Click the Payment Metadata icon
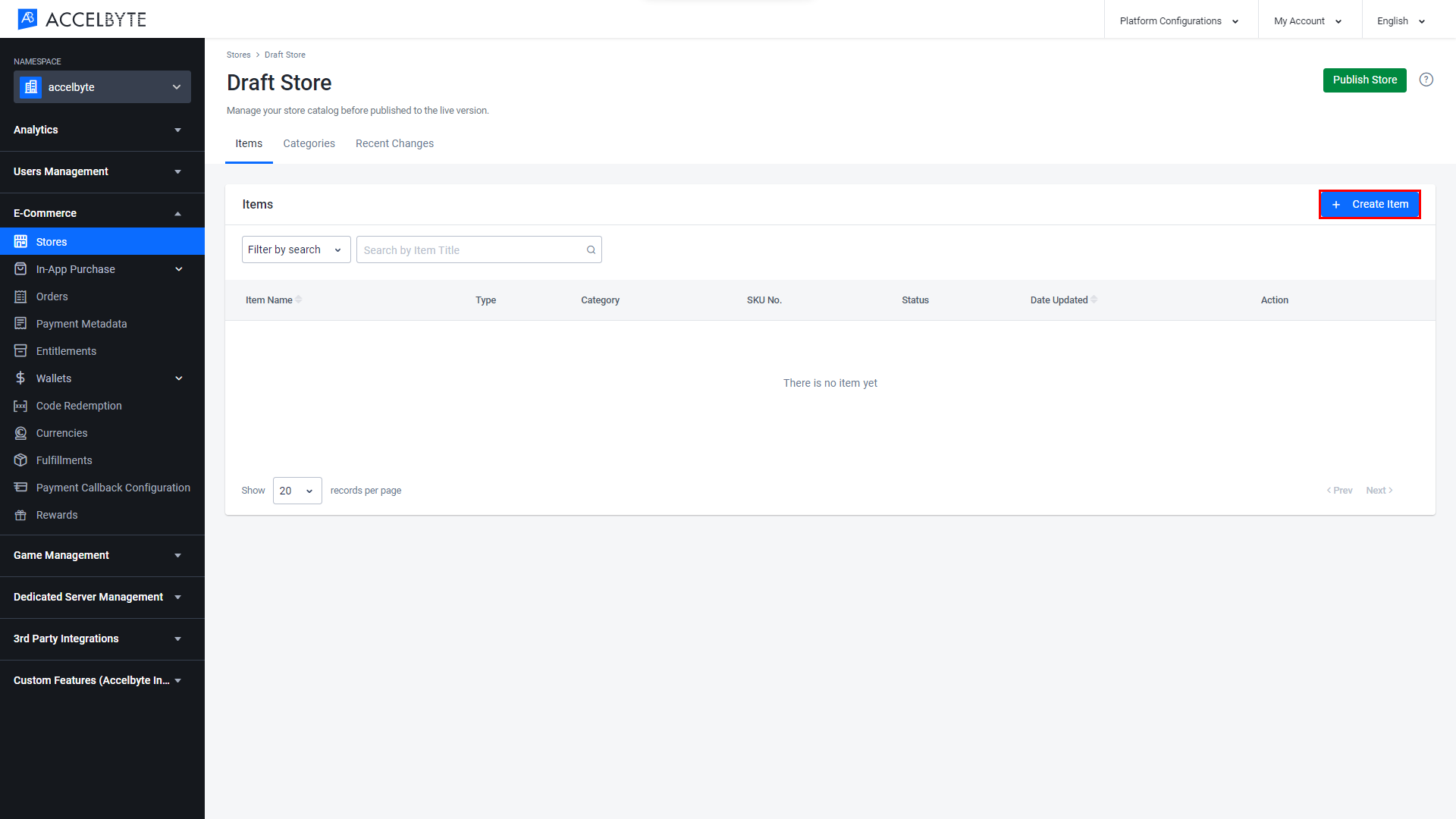This screenshot has width=1456, height=819. coord(20,324)
